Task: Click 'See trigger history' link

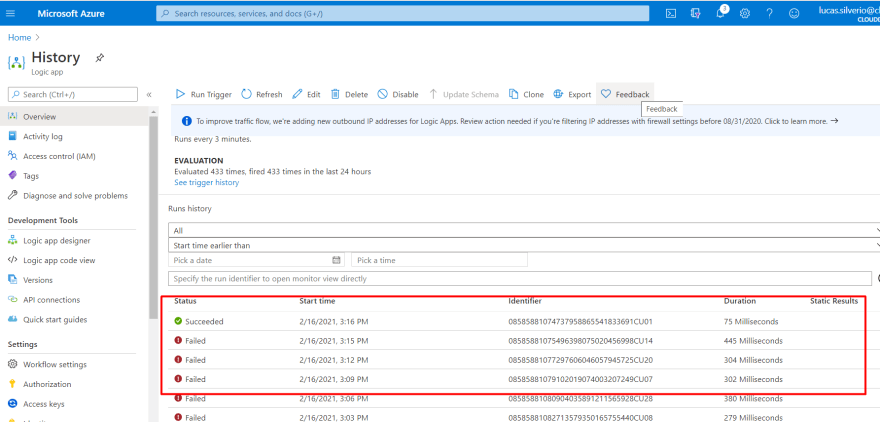Action: point(206,183)
